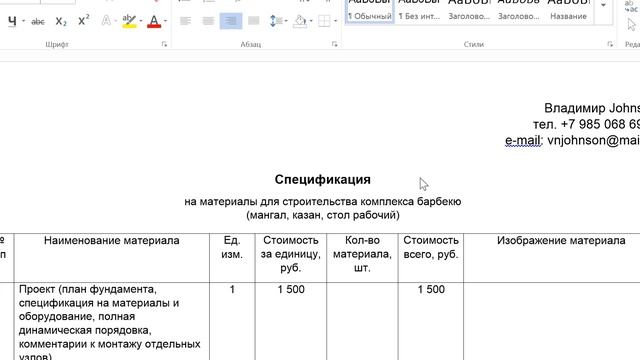The height and width of the screenshot is (360, 640).
Task: Expand the styles gallery
Action: pyautogui.click(x=603, y=6)
